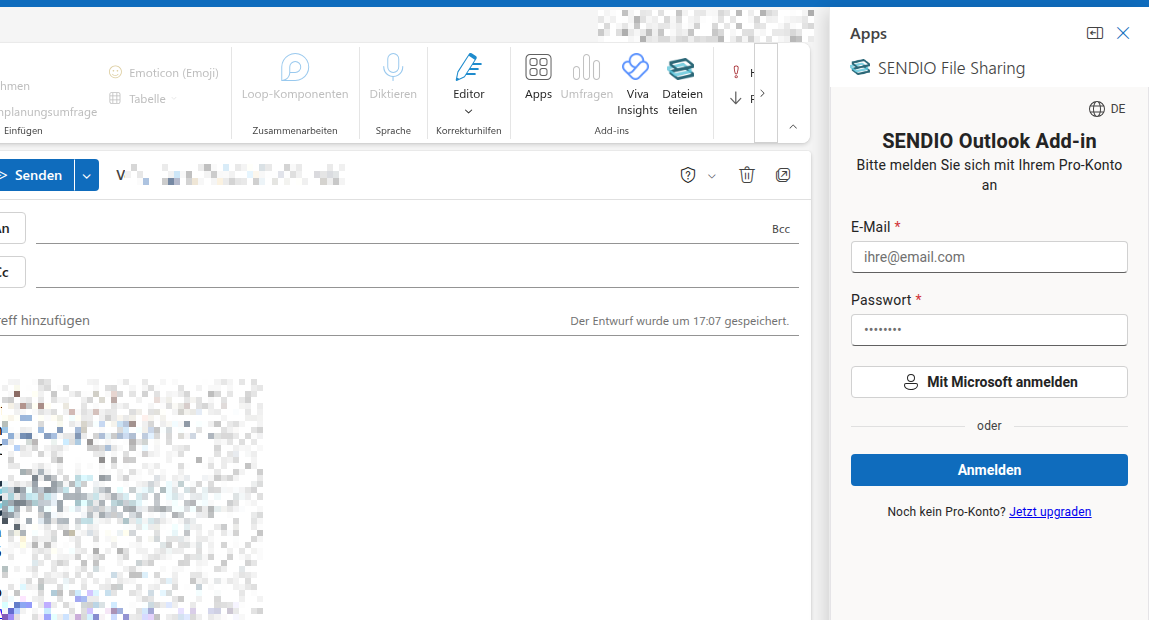Click the Sprache group label
The width and height of the screenshot is (1149, 620).
(x=393, y=130)
